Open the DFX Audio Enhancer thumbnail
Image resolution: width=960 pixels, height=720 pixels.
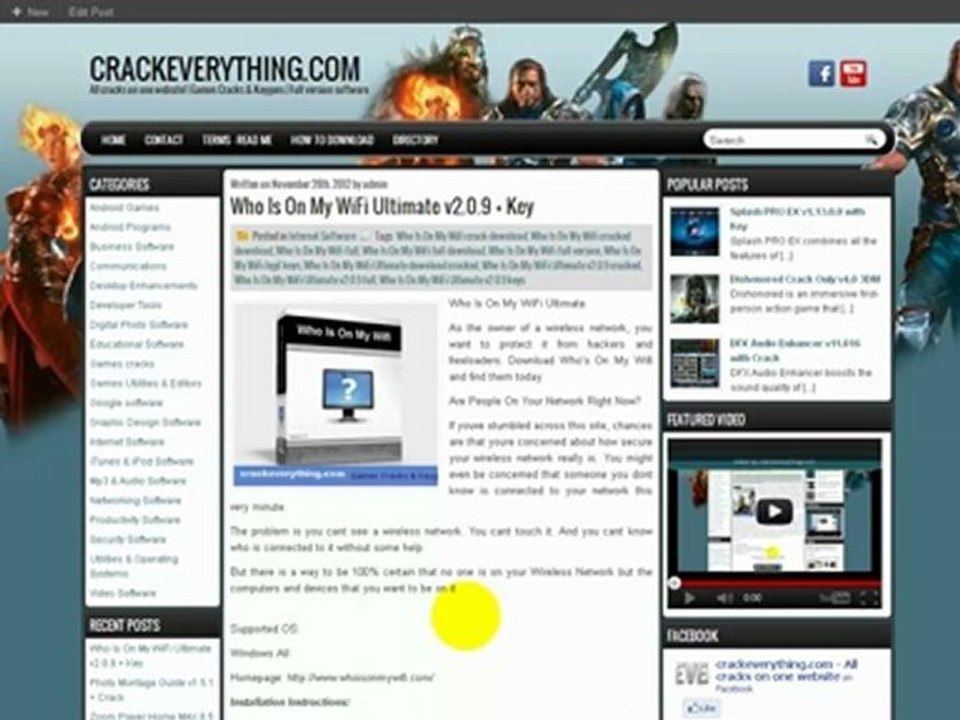[x=694, y=364]
